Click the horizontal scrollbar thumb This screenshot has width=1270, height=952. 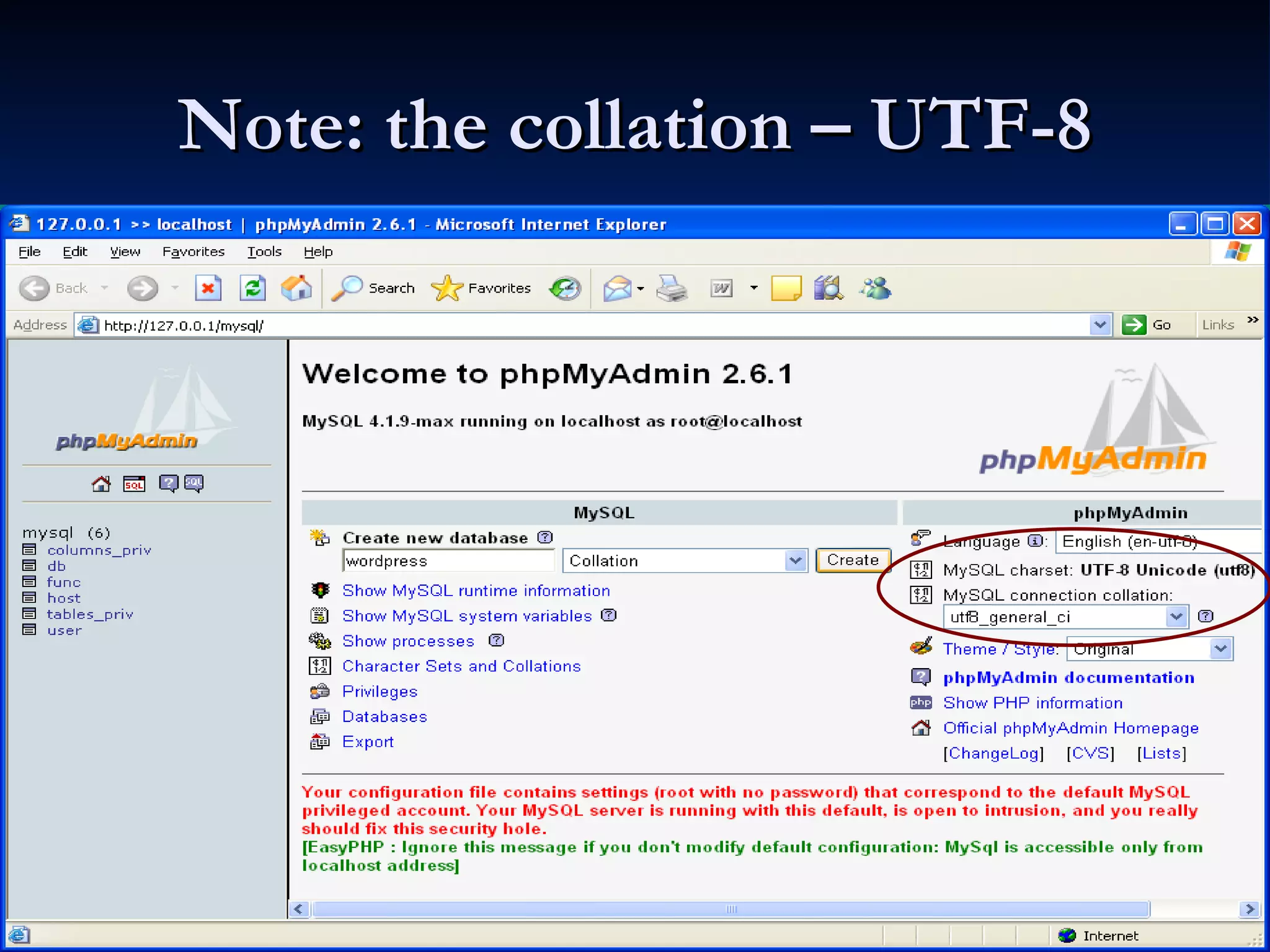[731, 909]
